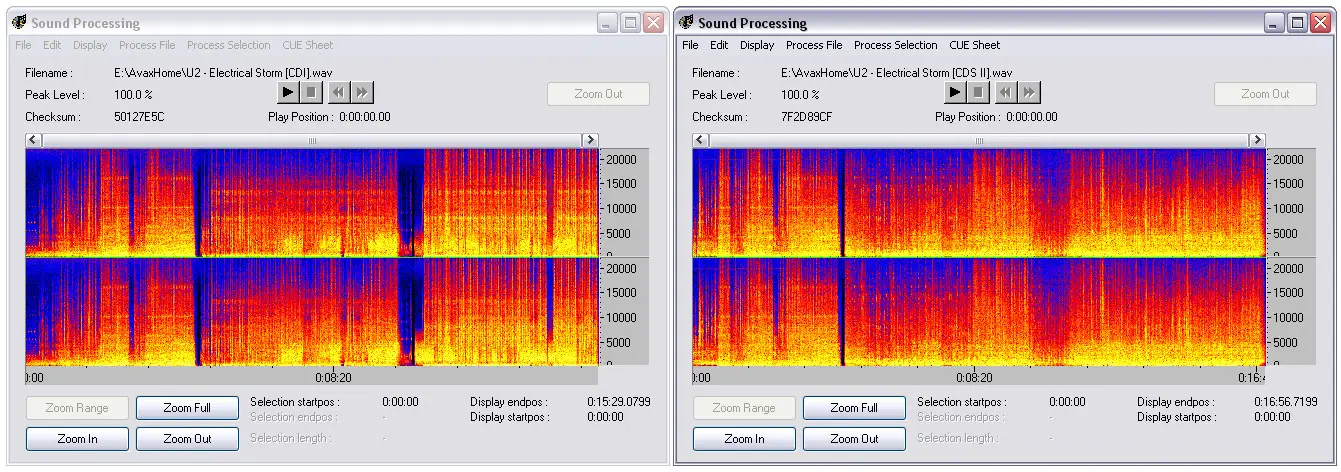Open Process File menu in left window
This screenshot has width=1341, height=472.
coord(147,45)
